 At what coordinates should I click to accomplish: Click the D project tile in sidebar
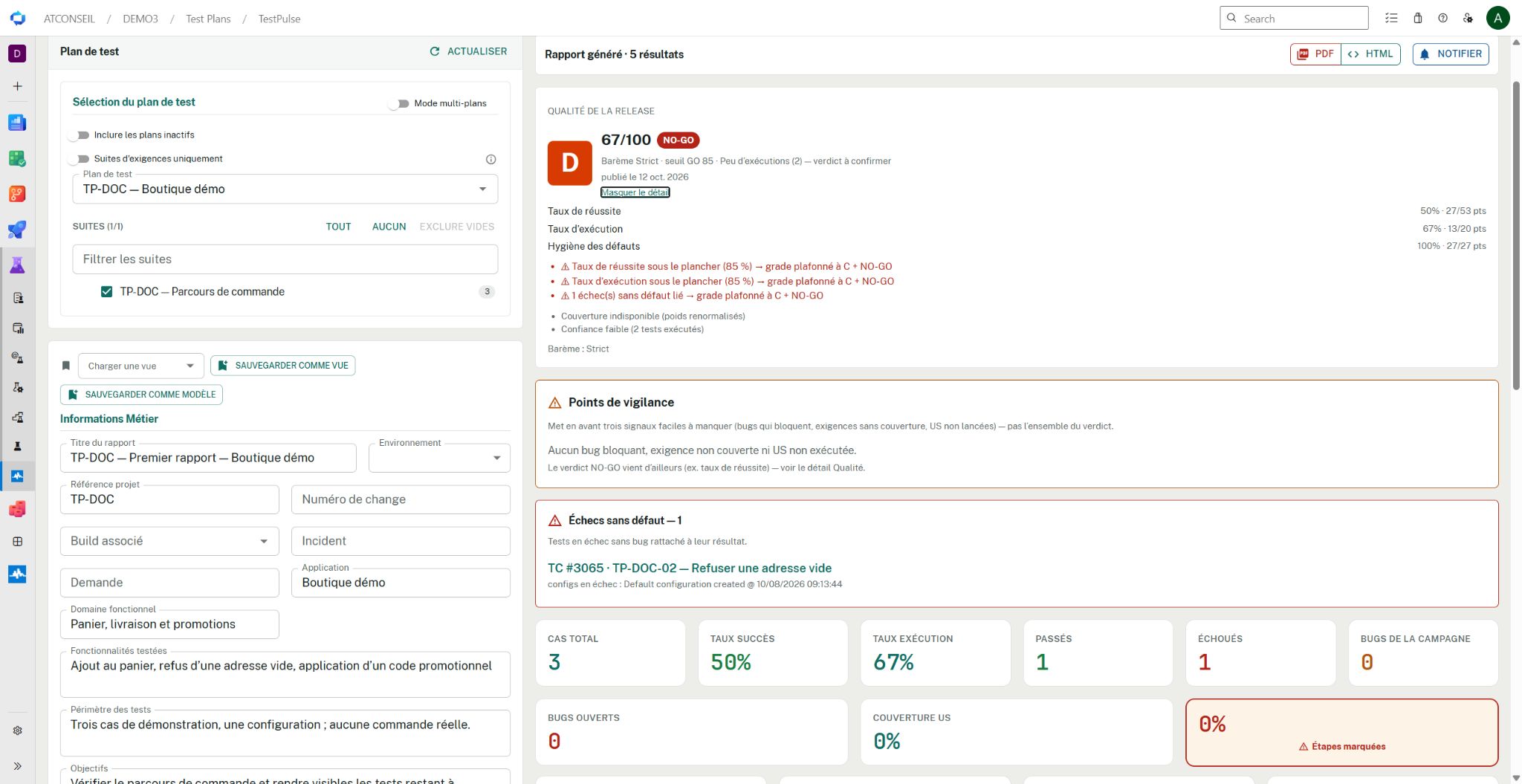pos(17,54)
